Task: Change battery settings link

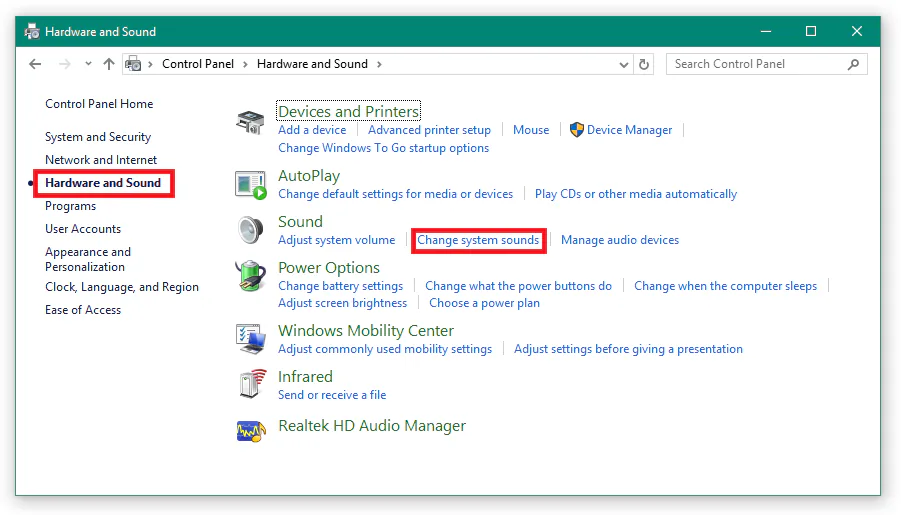Action: tap(341, 286)
